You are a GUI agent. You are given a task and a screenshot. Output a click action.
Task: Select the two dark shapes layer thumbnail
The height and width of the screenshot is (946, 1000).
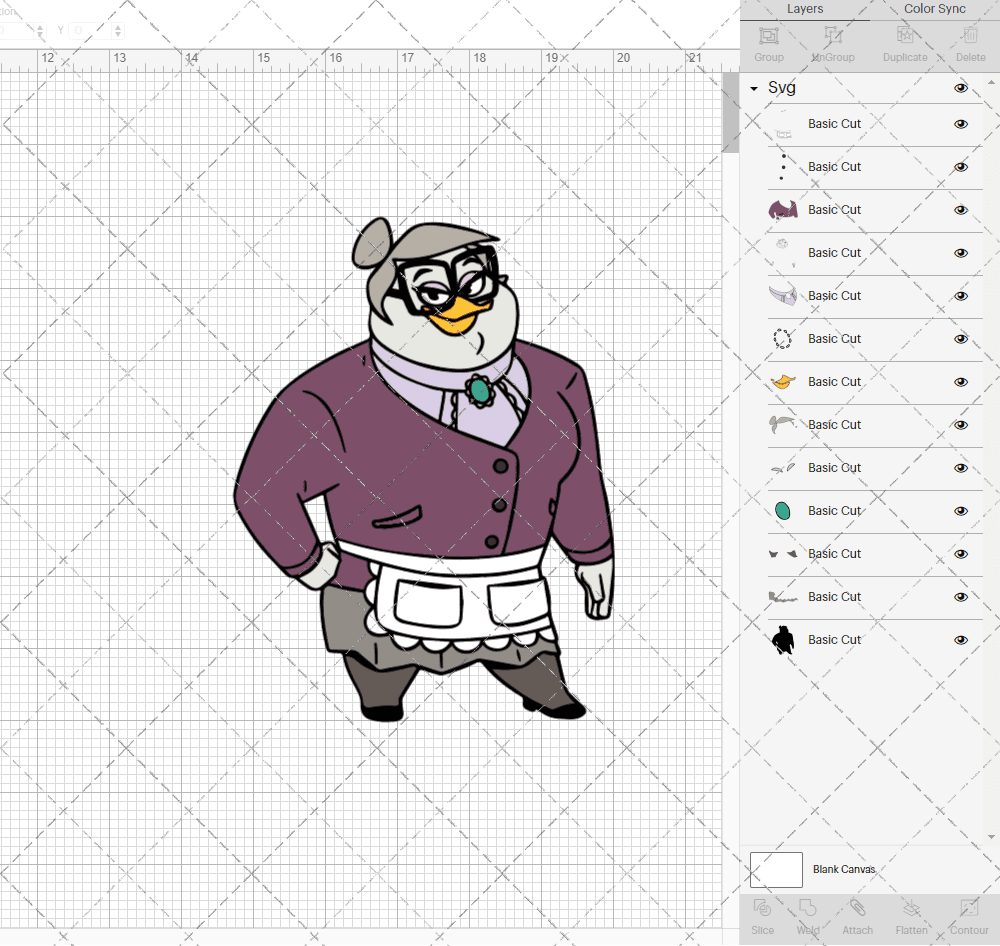click(x=783, y=554)
